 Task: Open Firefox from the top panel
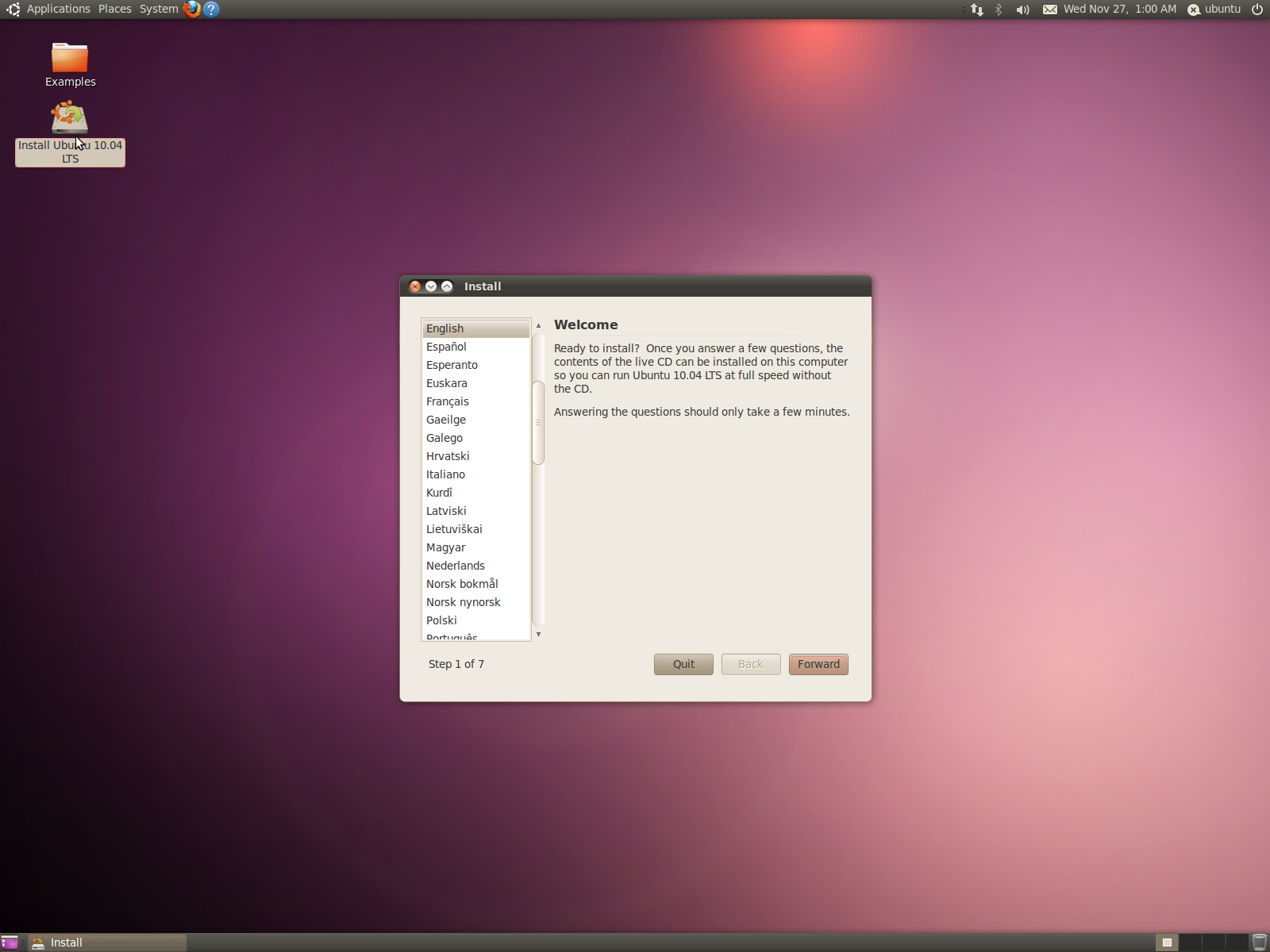(x=191, y=9)
